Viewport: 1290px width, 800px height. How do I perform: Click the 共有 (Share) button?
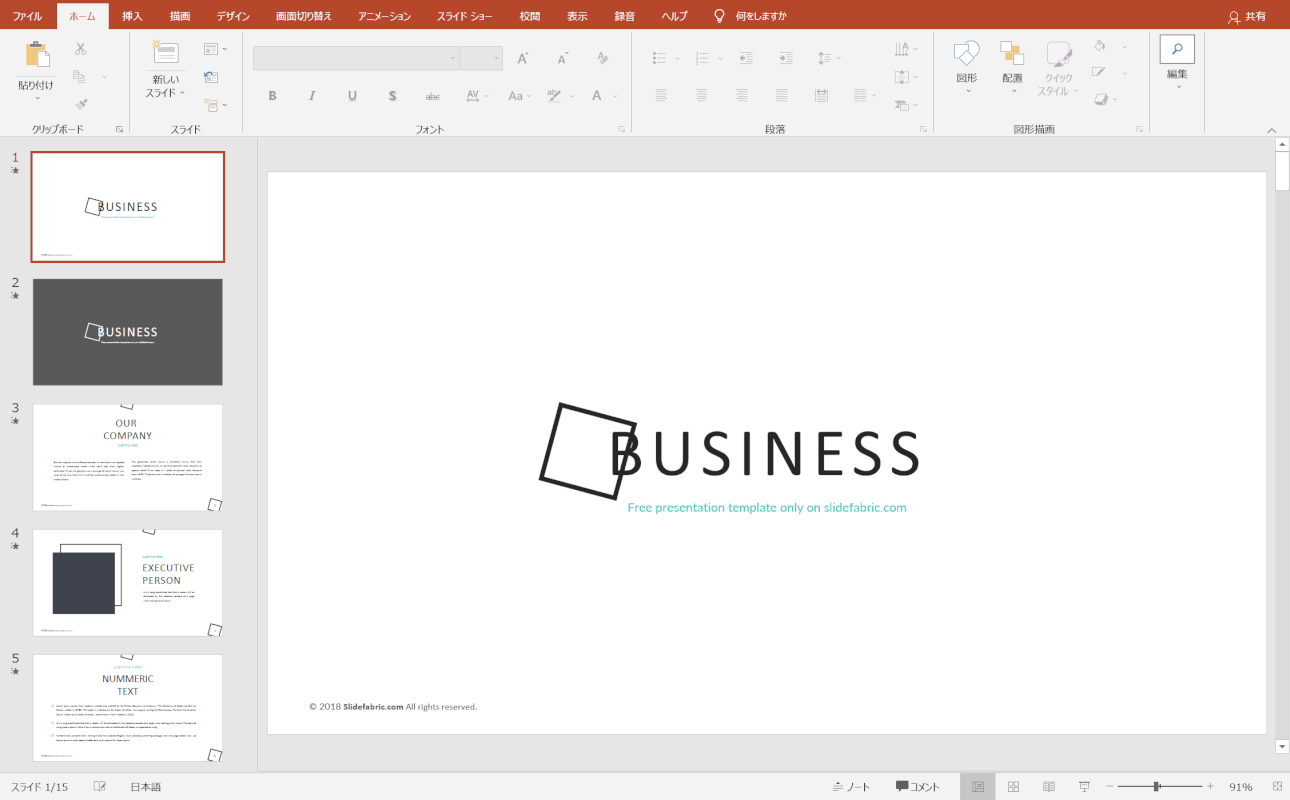click(1246, 16)
